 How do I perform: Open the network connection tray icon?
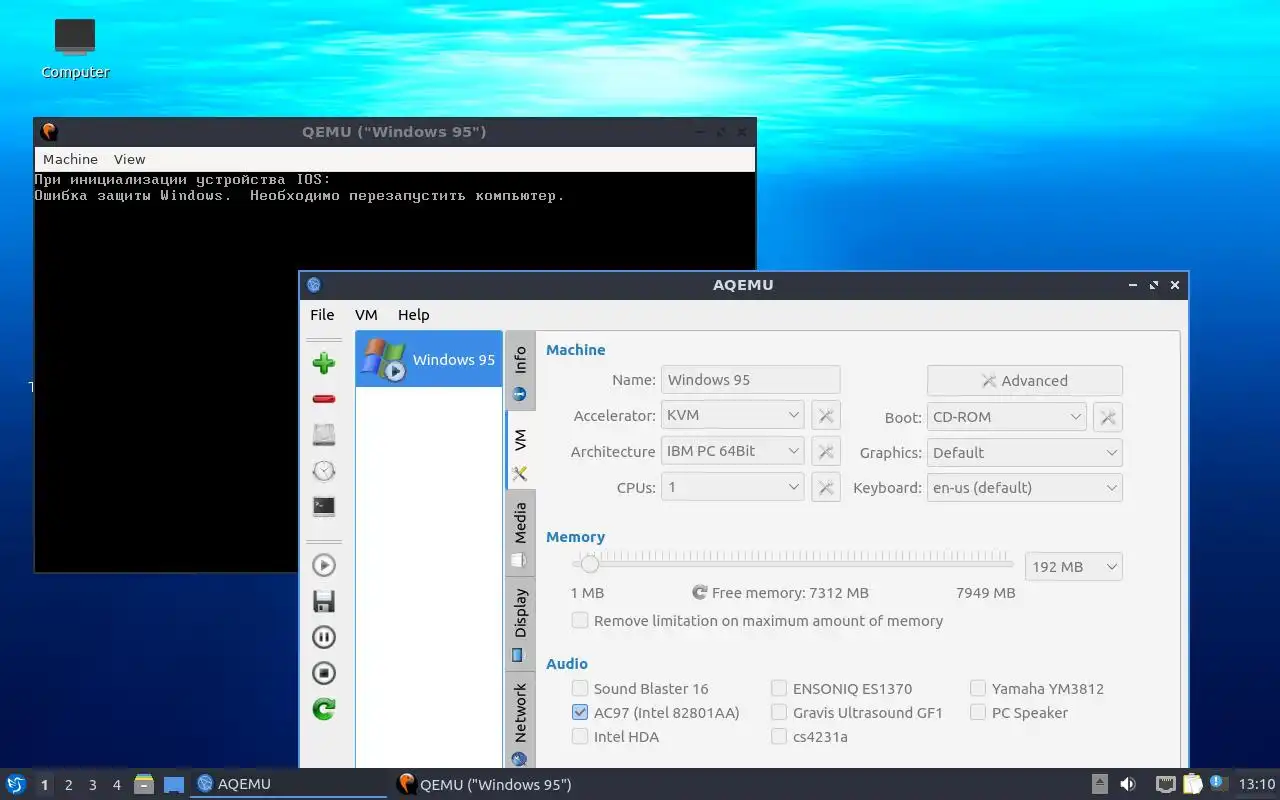point(1165,784)
